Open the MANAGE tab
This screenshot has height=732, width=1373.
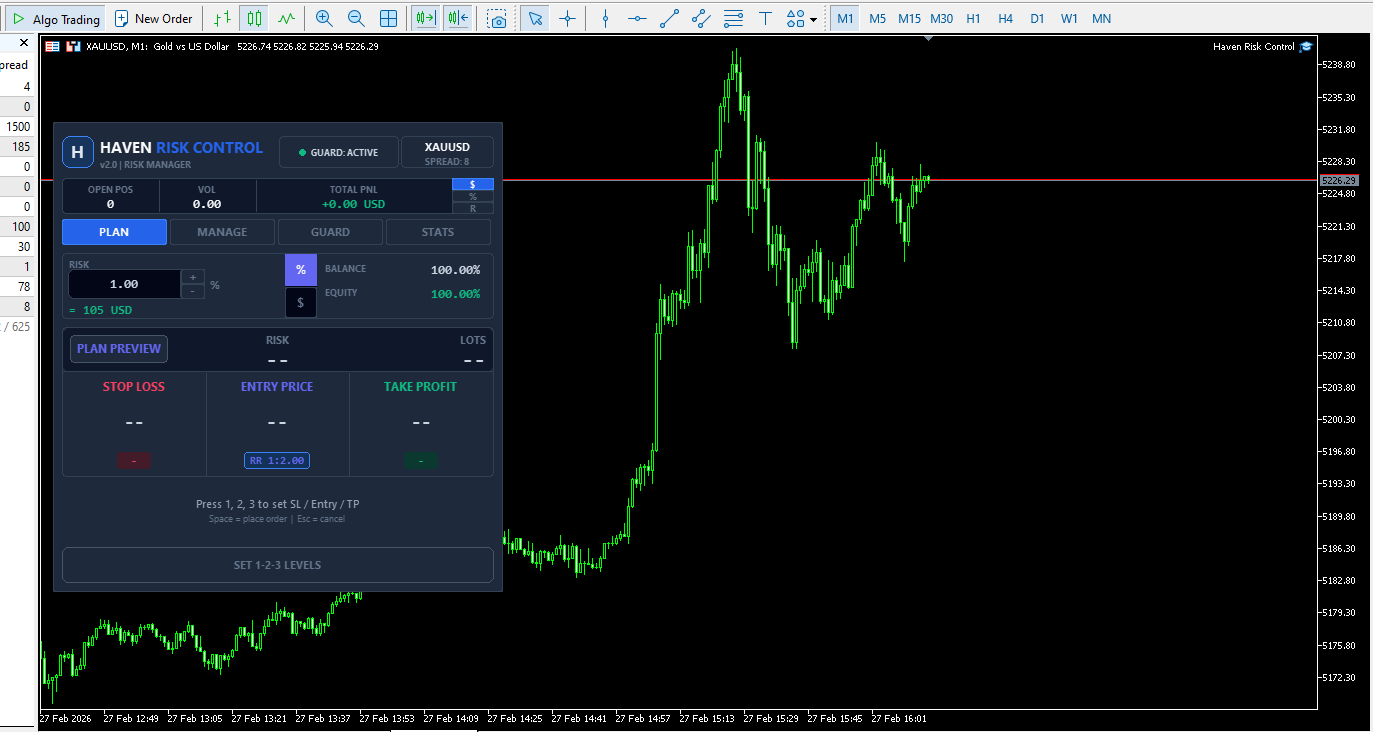222,232
